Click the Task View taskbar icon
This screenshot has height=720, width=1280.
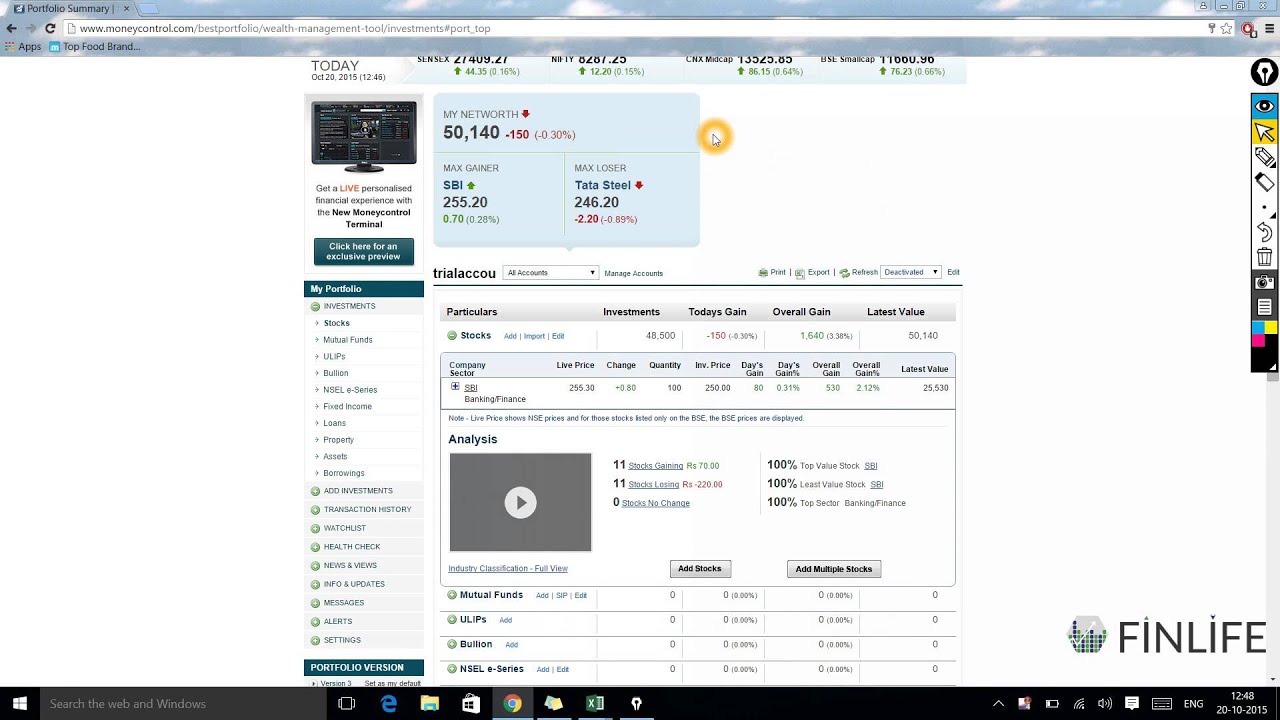point(346,704)
